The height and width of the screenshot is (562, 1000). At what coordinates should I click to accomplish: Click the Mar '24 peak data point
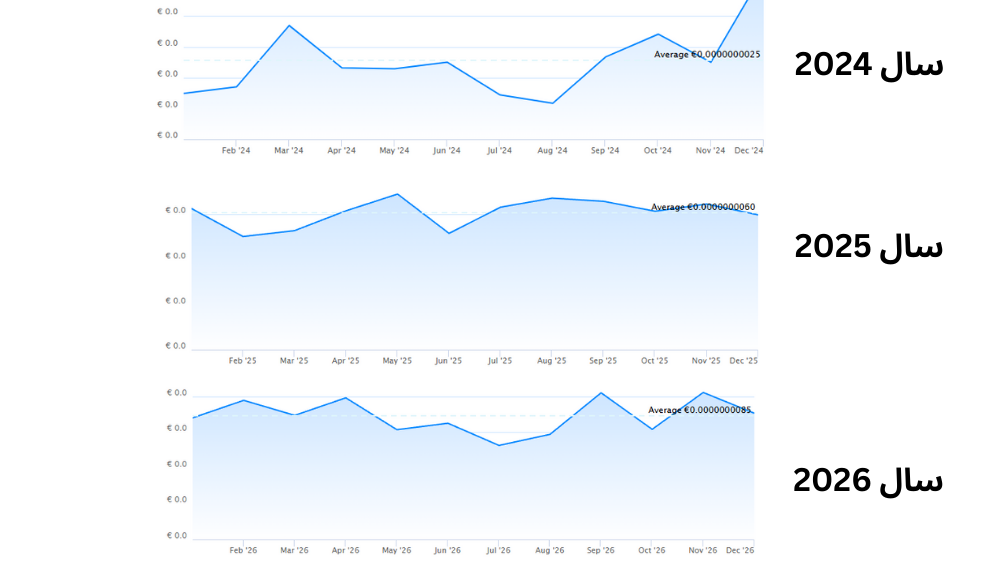coord(289,26)
